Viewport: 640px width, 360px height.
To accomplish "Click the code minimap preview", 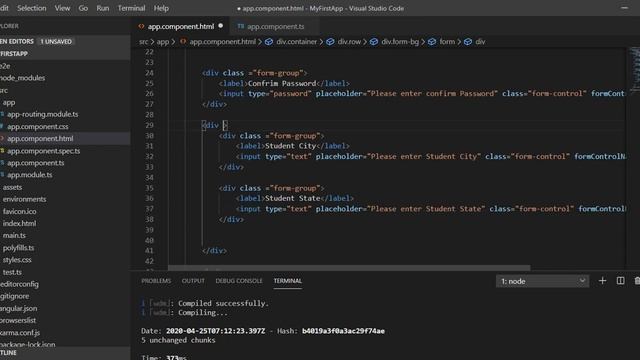I will [x=634, y=69].
